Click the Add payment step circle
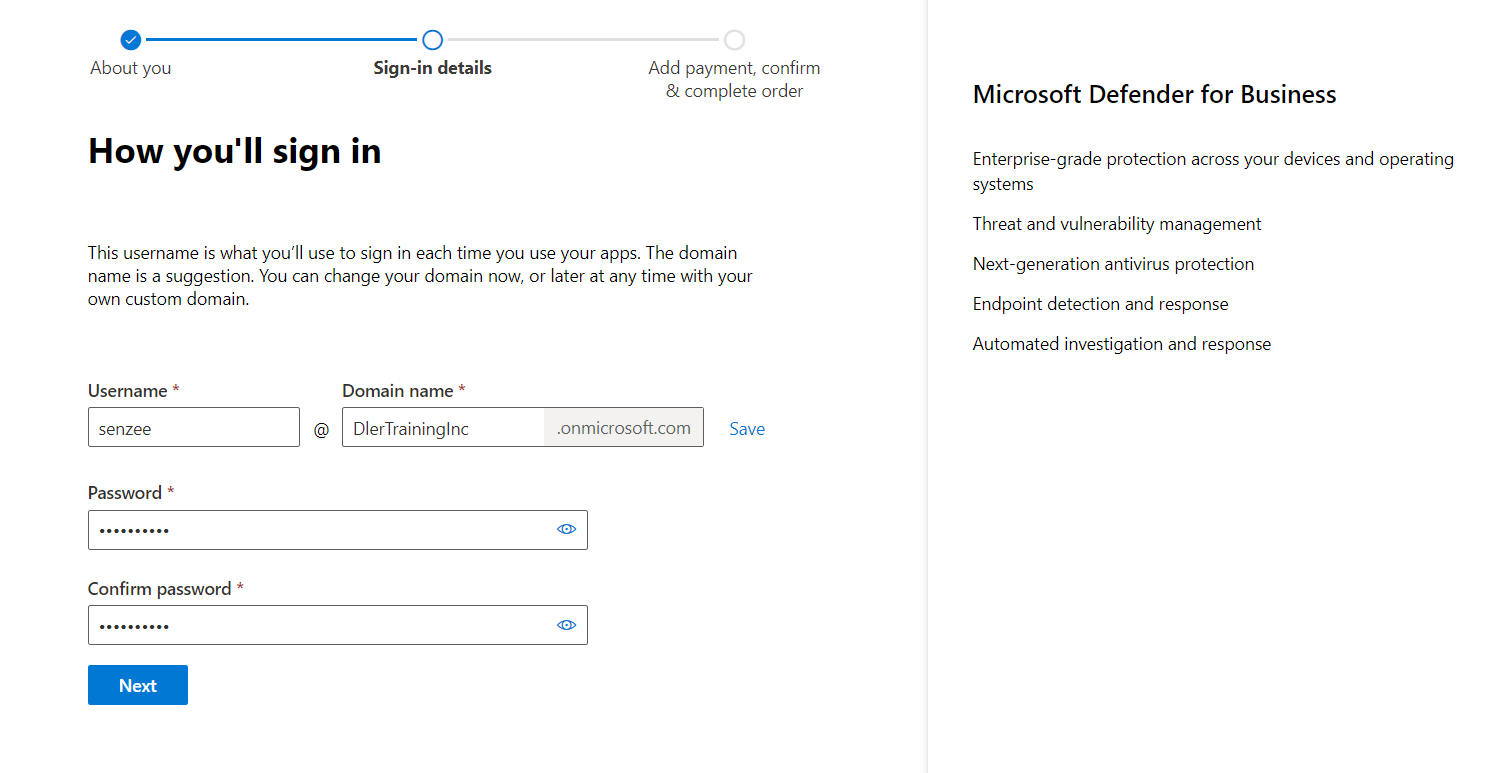This screenshot has height=773, width=1496. point(734,40)
